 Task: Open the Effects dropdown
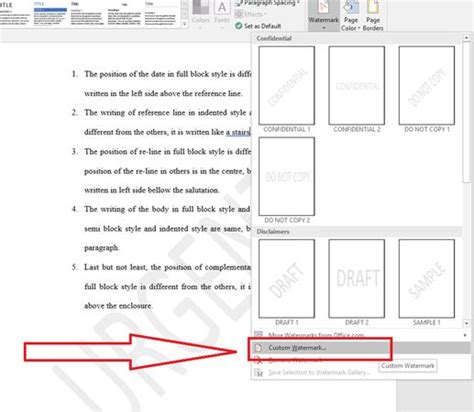point(251,14)
